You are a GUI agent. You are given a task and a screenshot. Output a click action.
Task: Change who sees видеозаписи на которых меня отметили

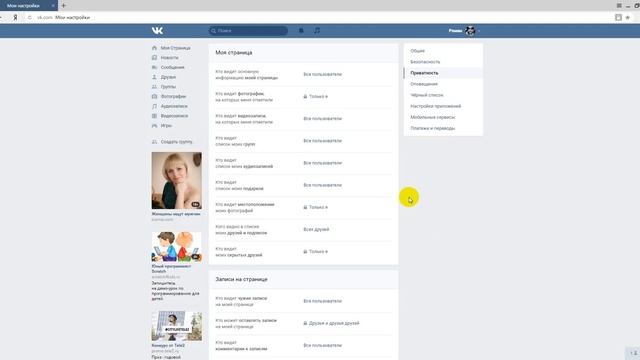(x=322, y=119)
